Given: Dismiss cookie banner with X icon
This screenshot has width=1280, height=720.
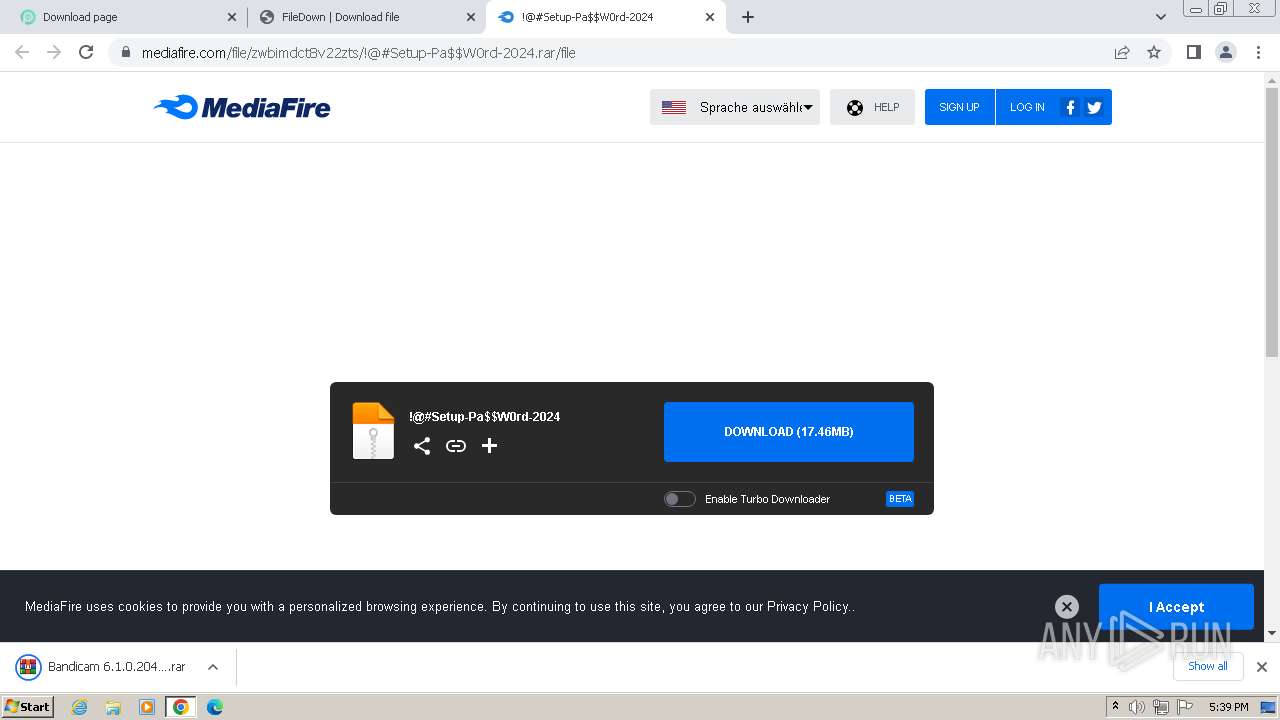Looking at the screenshot, I should (1067, 606).
